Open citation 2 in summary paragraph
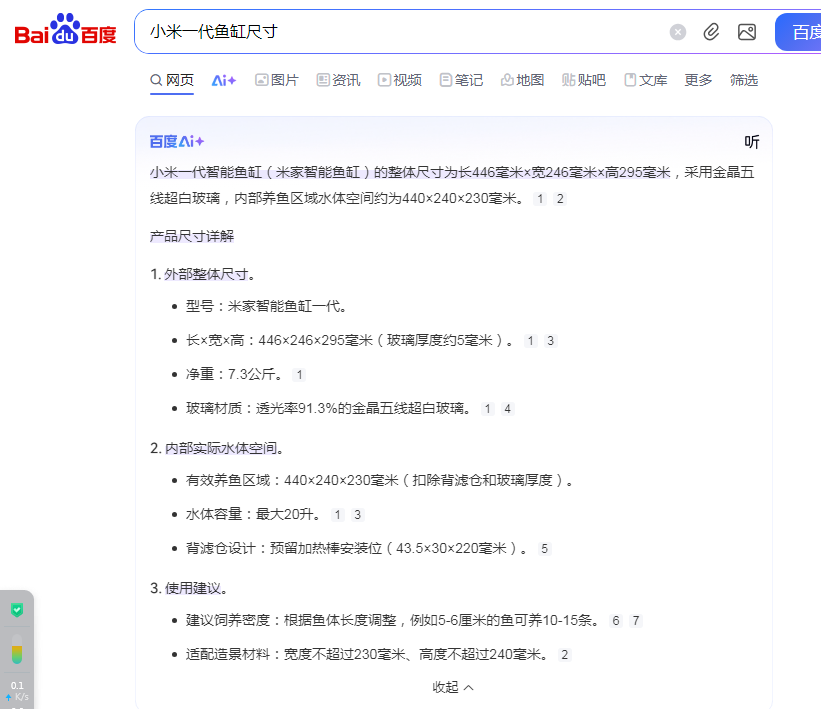The width and height of the screenshot is (821, 709). tap(560, 199)
